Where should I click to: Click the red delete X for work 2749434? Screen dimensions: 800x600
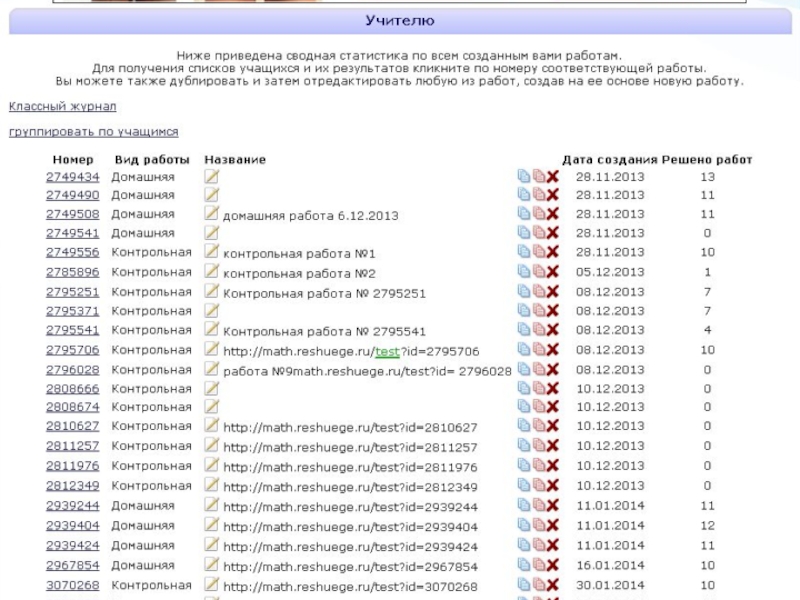[x=552, y=177]
